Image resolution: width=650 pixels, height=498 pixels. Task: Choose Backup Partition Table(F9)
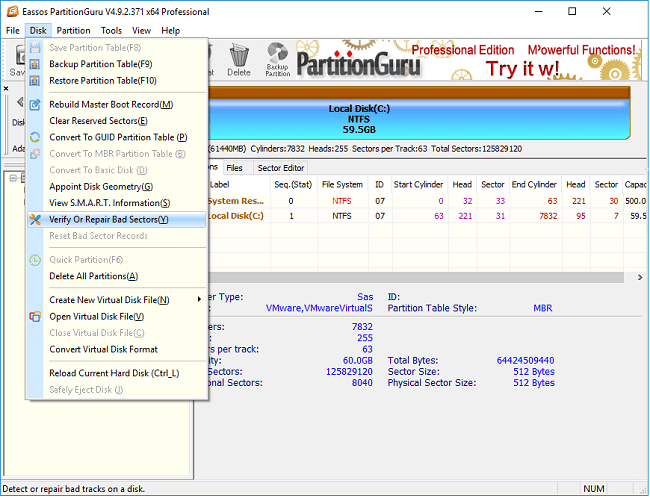[117, 64]
